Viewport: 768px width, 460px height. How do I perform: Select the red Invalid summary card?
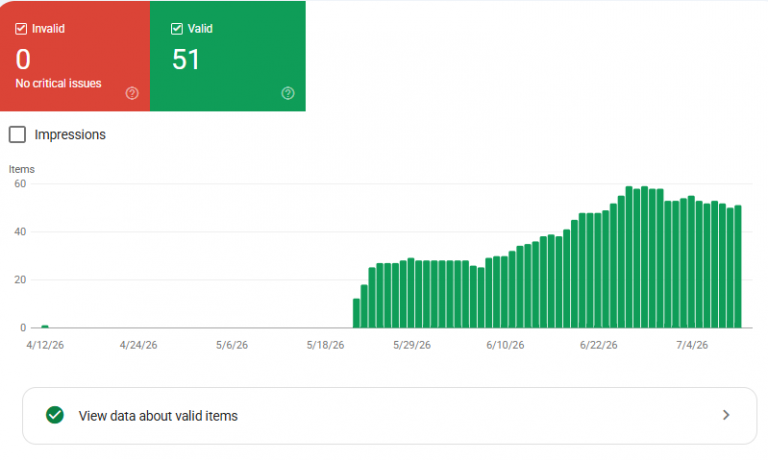[x=75, y=56]
